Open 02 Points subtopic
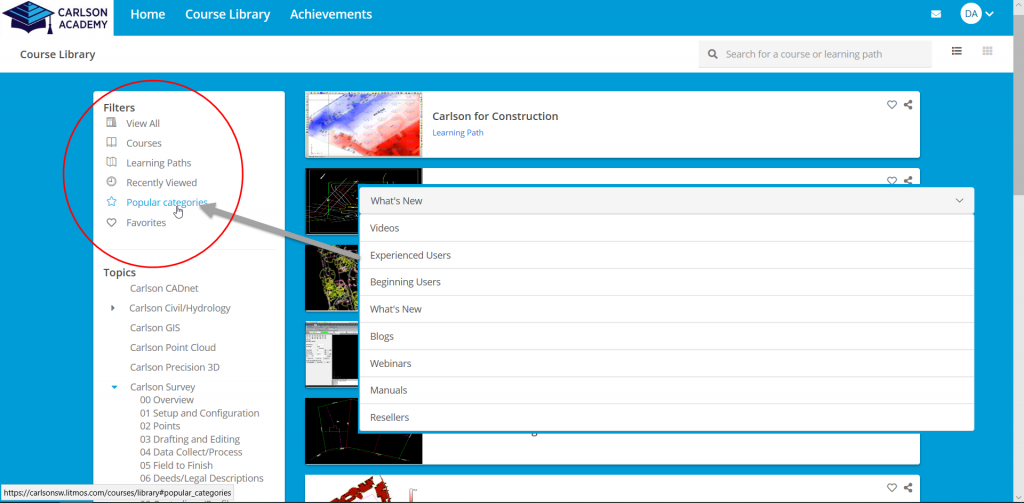This screenshot has width=1024, height=503. [160, 426]
